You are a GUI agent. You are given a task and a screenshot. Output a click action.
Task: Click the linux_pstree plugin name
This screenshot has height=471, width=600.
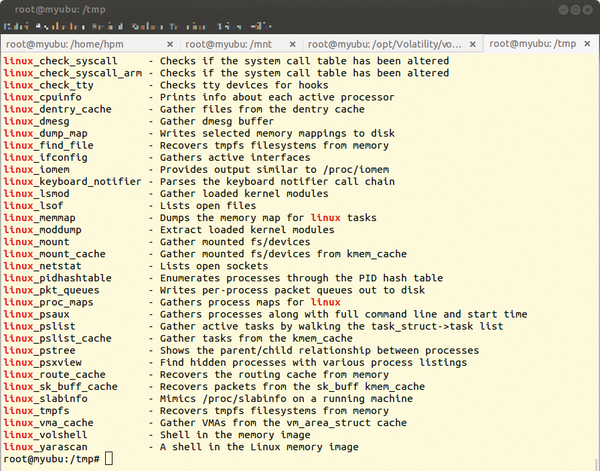pyautogui.click(x=39, y=350)
